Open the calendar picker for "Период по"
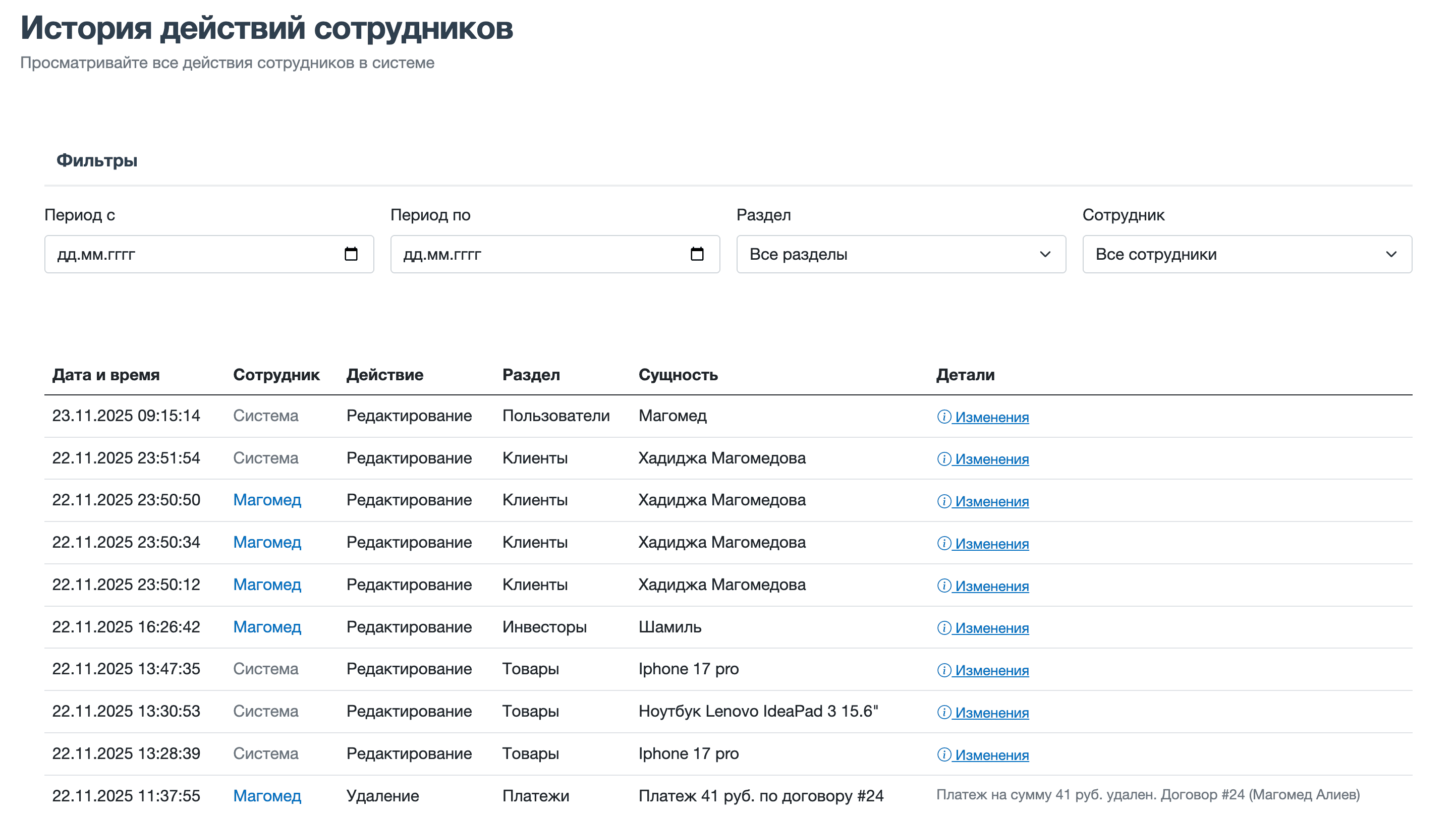The image size is (1456, 816). pyautogui.click(x=697, y=254)
